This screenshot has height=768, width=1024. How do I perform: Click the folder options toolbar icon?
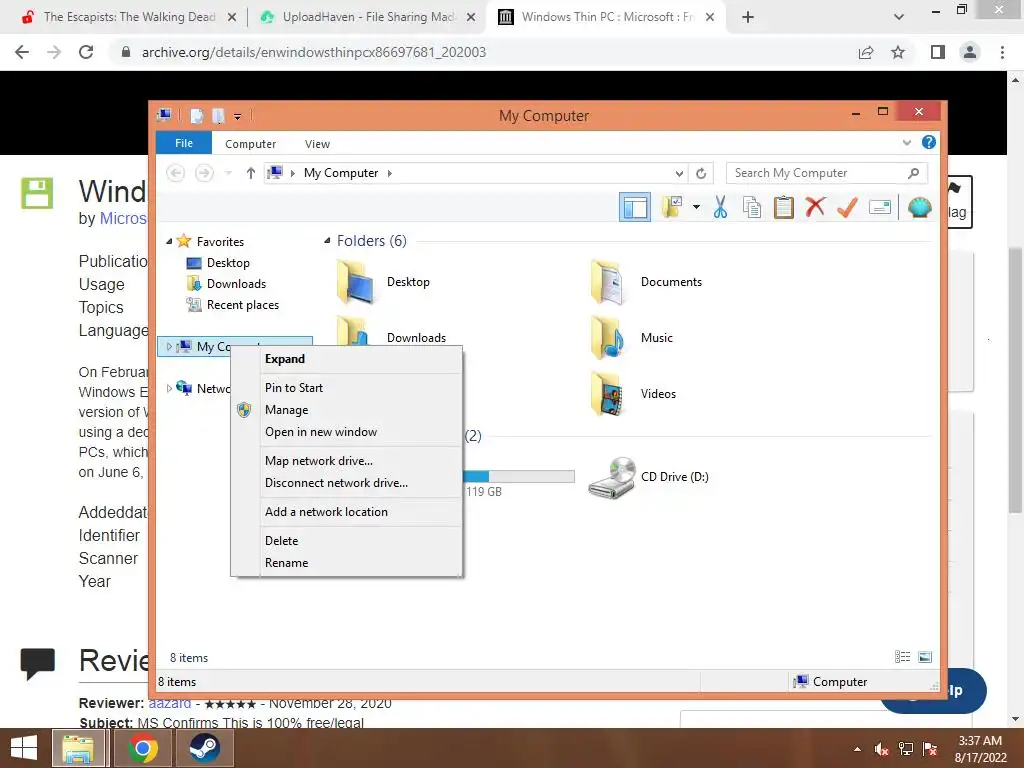pos(671,207)
